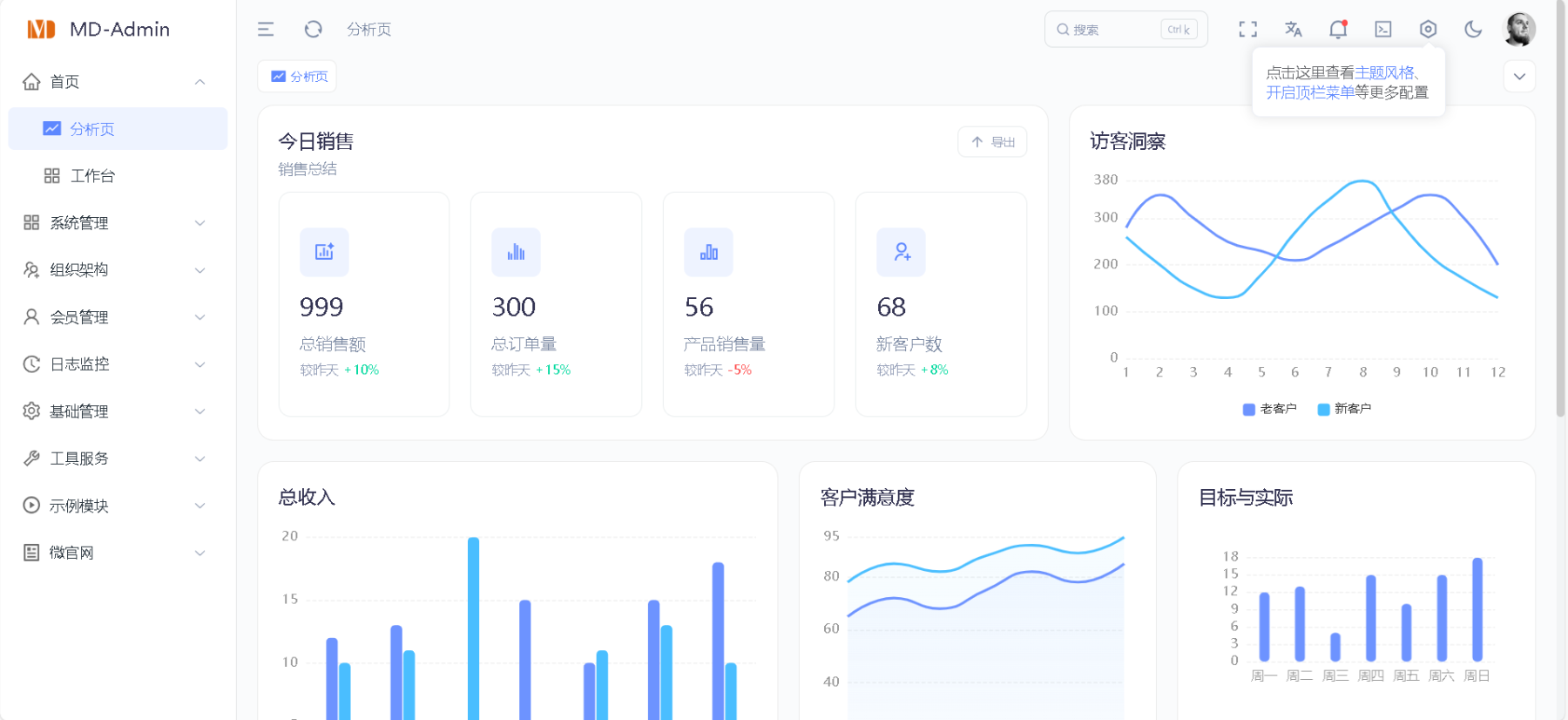Click the vertical page scrollbar
Image resolution: width=1568 pixels, height=720 pixels.
pos(1560,209)
